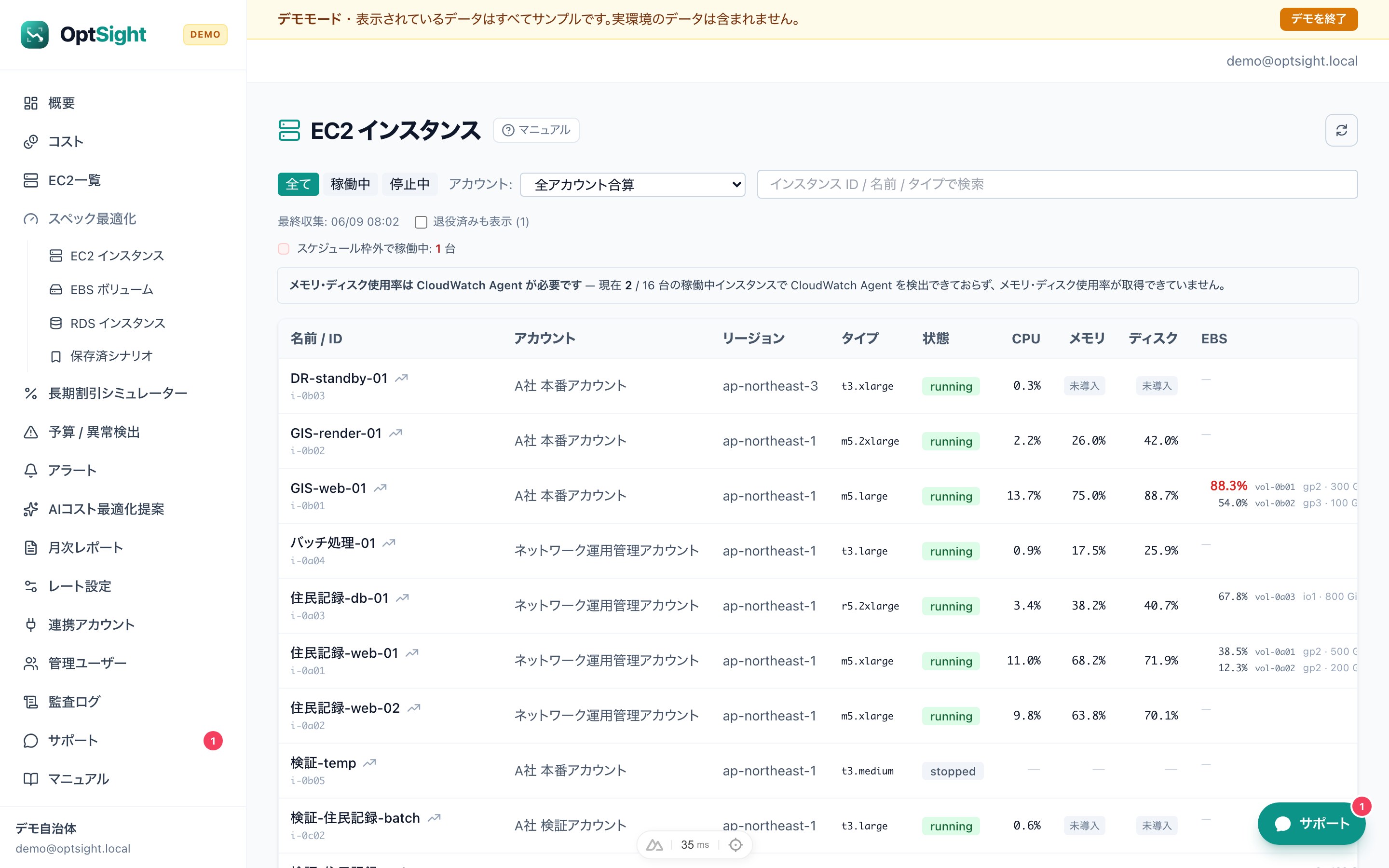Click demo@optsight.local in top header
The height and width of the screenshot is (868, 1389).
[1292, 61]
